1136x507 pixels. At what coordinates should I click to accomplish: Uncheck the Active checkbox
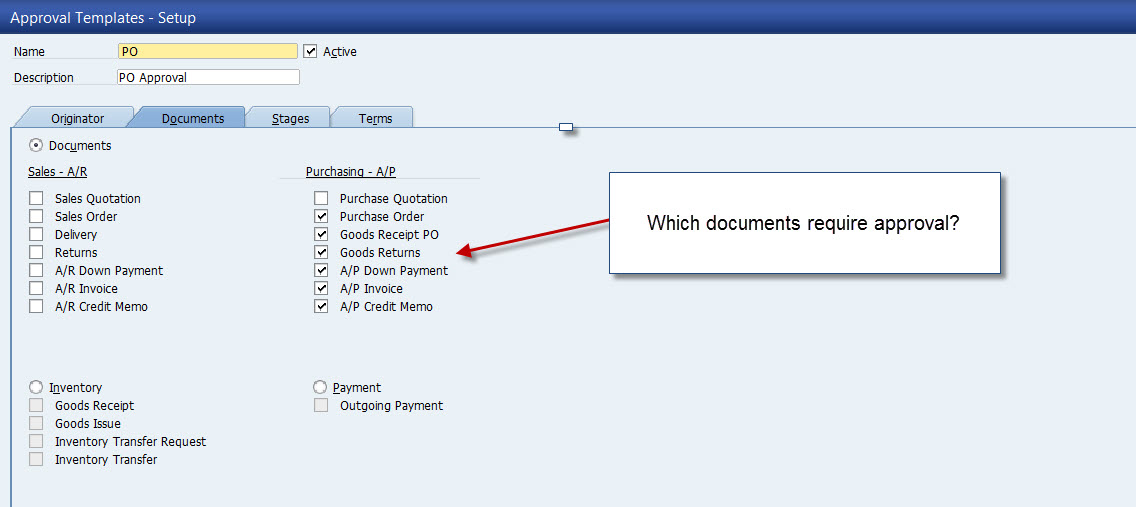(x=310, y=51)
